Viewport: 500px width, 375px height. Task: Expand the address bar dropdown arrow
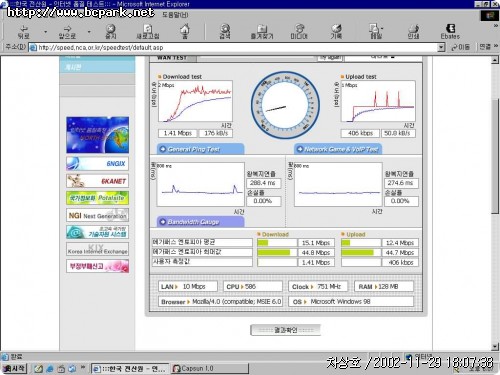(x=441, y=47)
